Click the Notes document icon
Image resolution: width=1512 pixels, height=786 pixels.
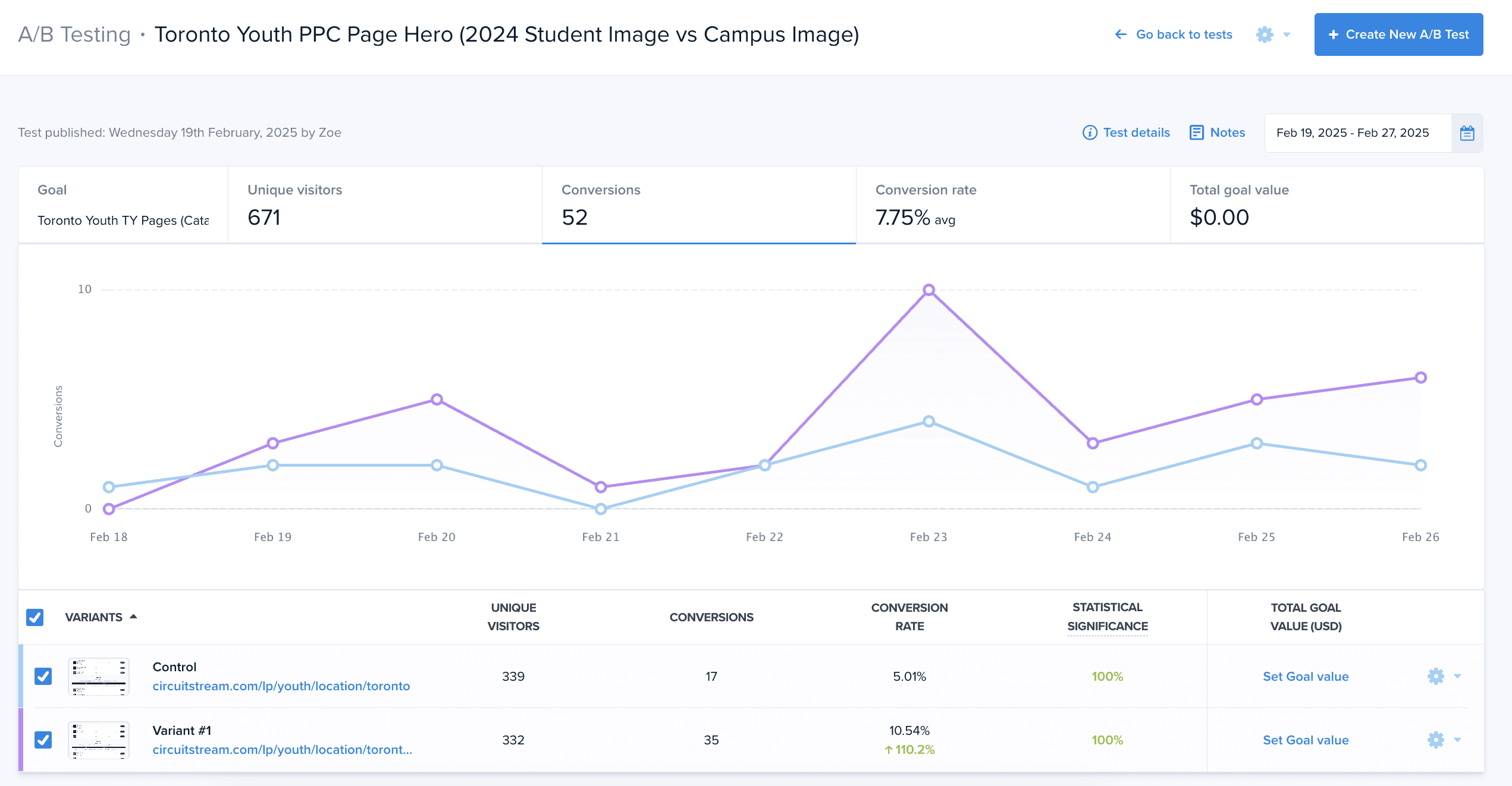(1196, 133)
